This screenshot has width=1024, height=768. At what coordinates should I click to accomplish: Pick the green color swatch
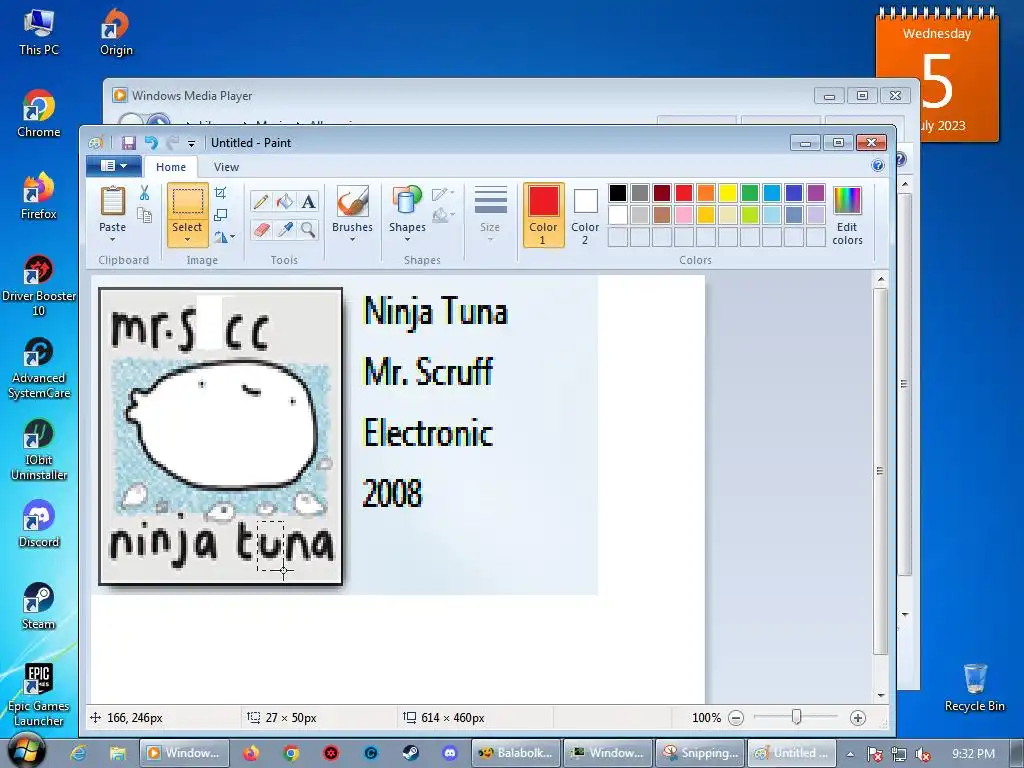[x=750, y=193]
